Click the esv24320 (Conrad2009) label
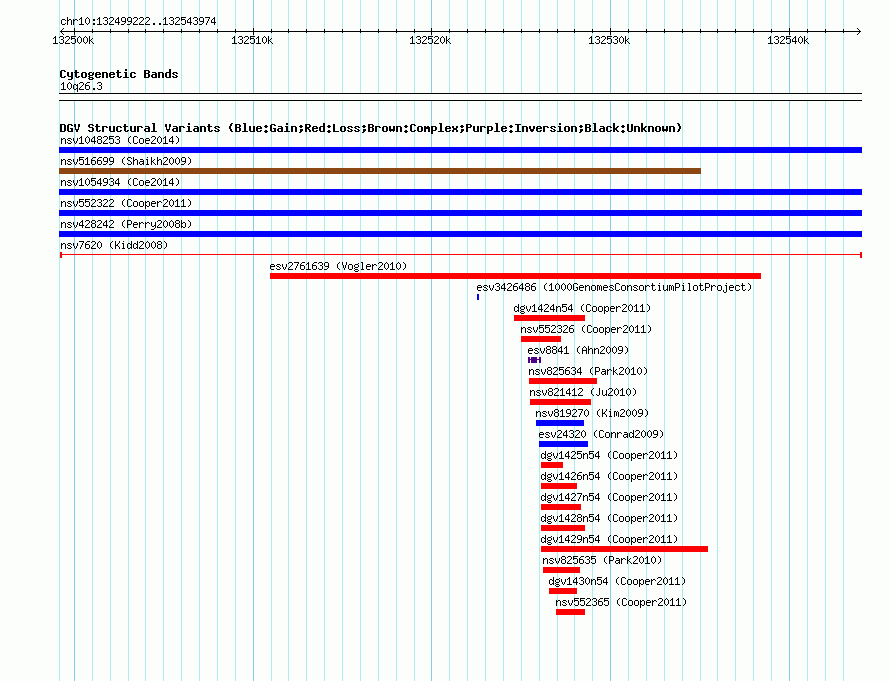890x681 pixels. tap(601, 434)
